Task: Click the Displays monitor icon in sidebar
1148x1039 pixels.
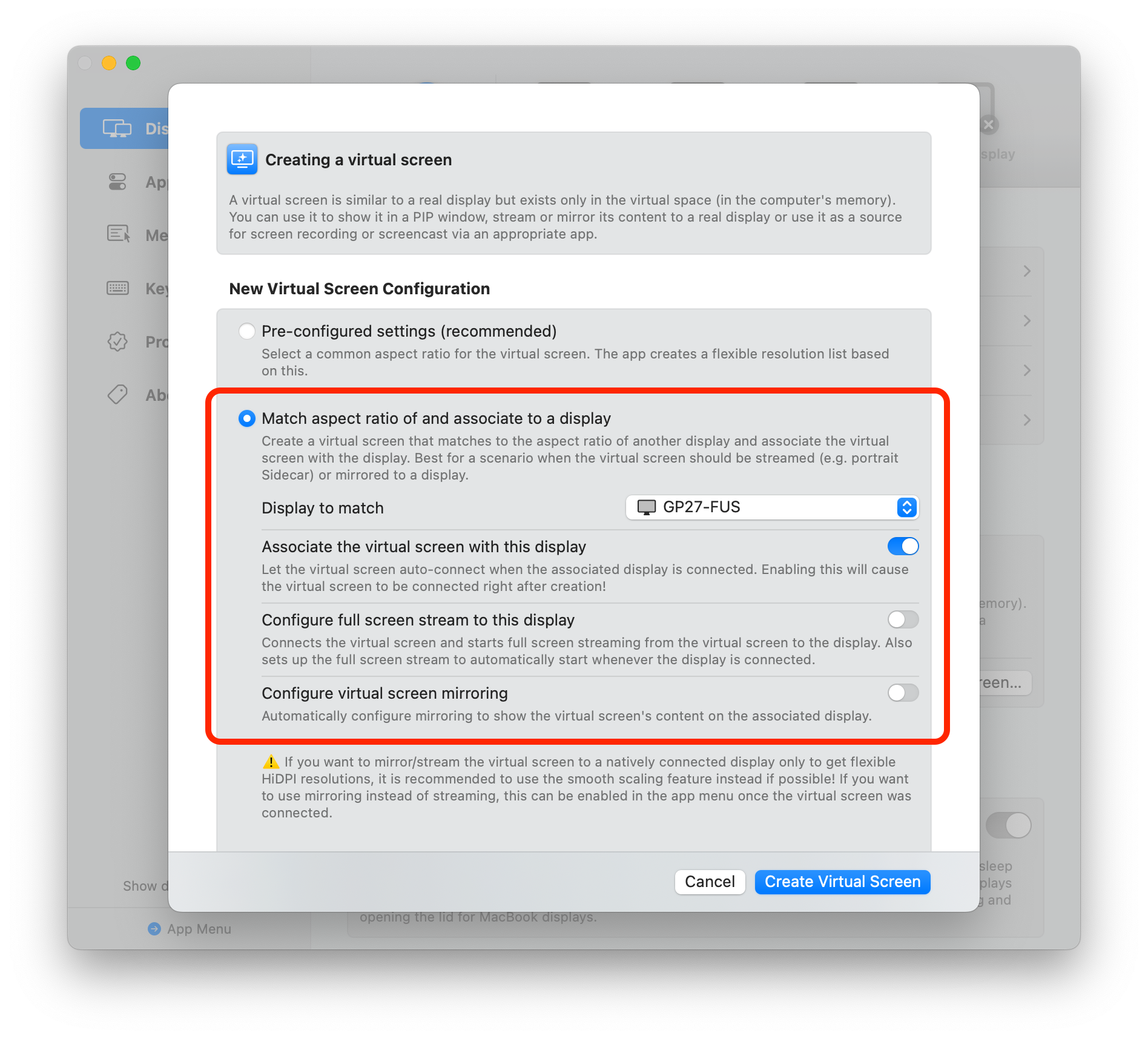Action: click(x=117, y=128)
